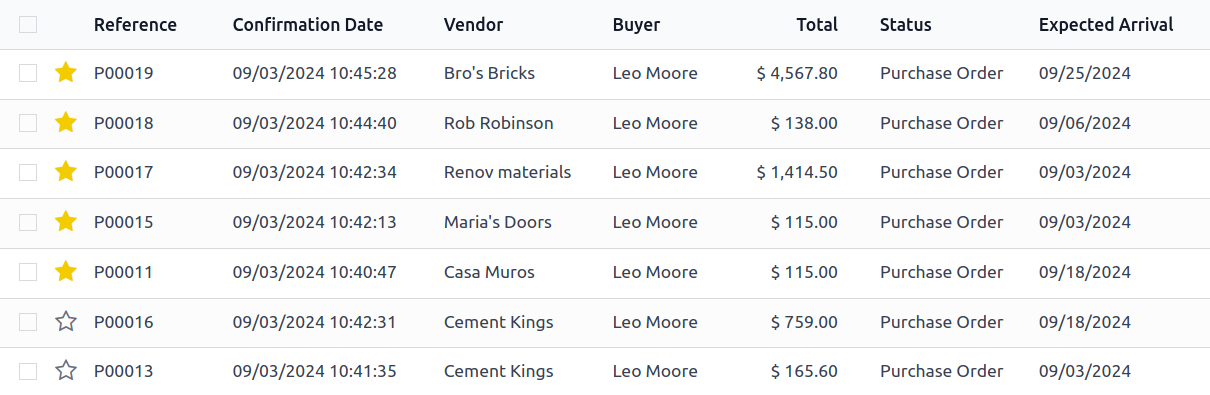
Task: Sort the list by Total column
Action: (817, 25)
